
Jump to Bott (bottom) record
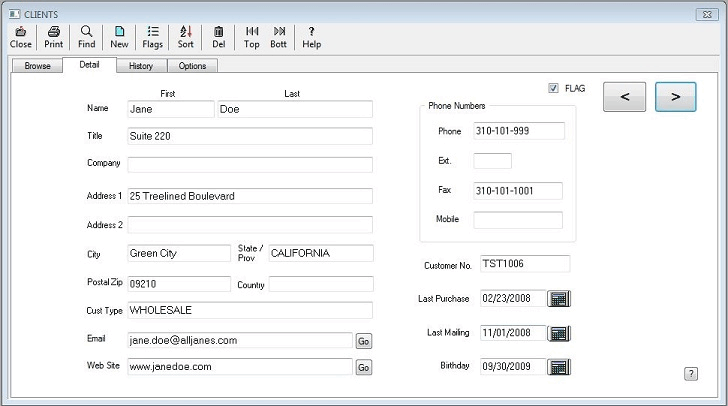pos(279,37)
